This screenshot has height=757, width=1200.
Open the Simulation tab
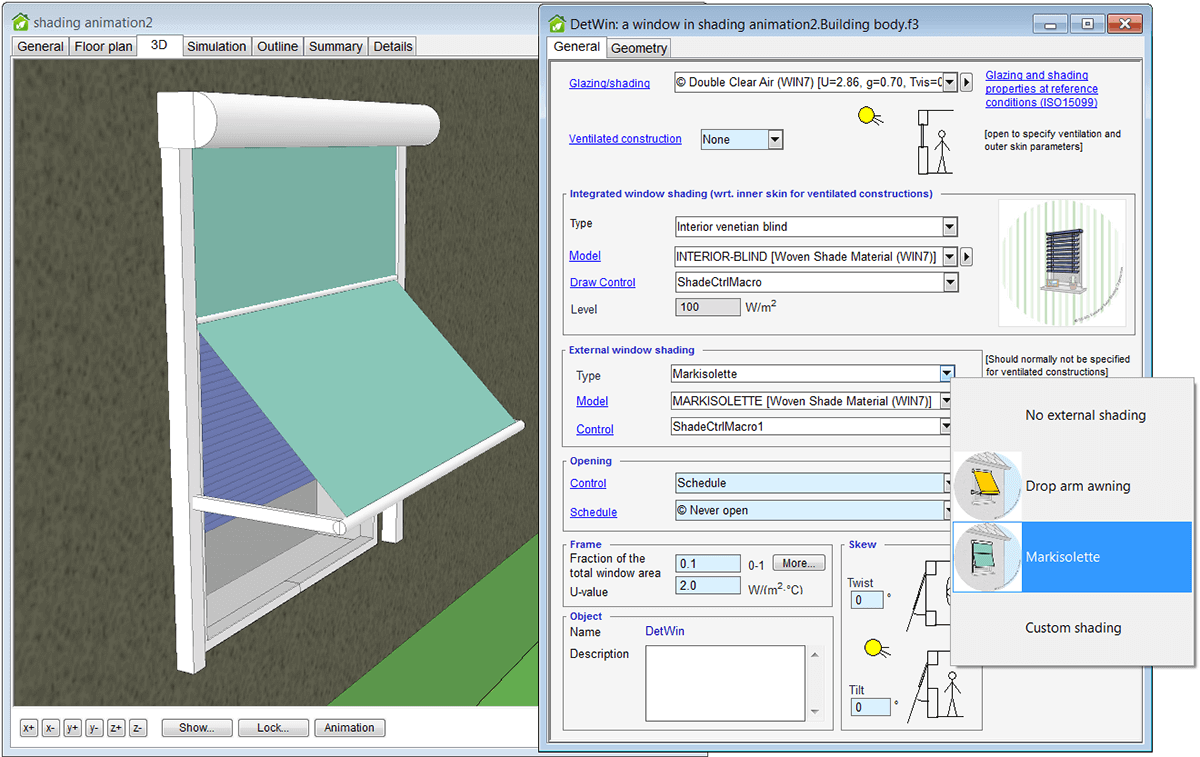(216, 46)
